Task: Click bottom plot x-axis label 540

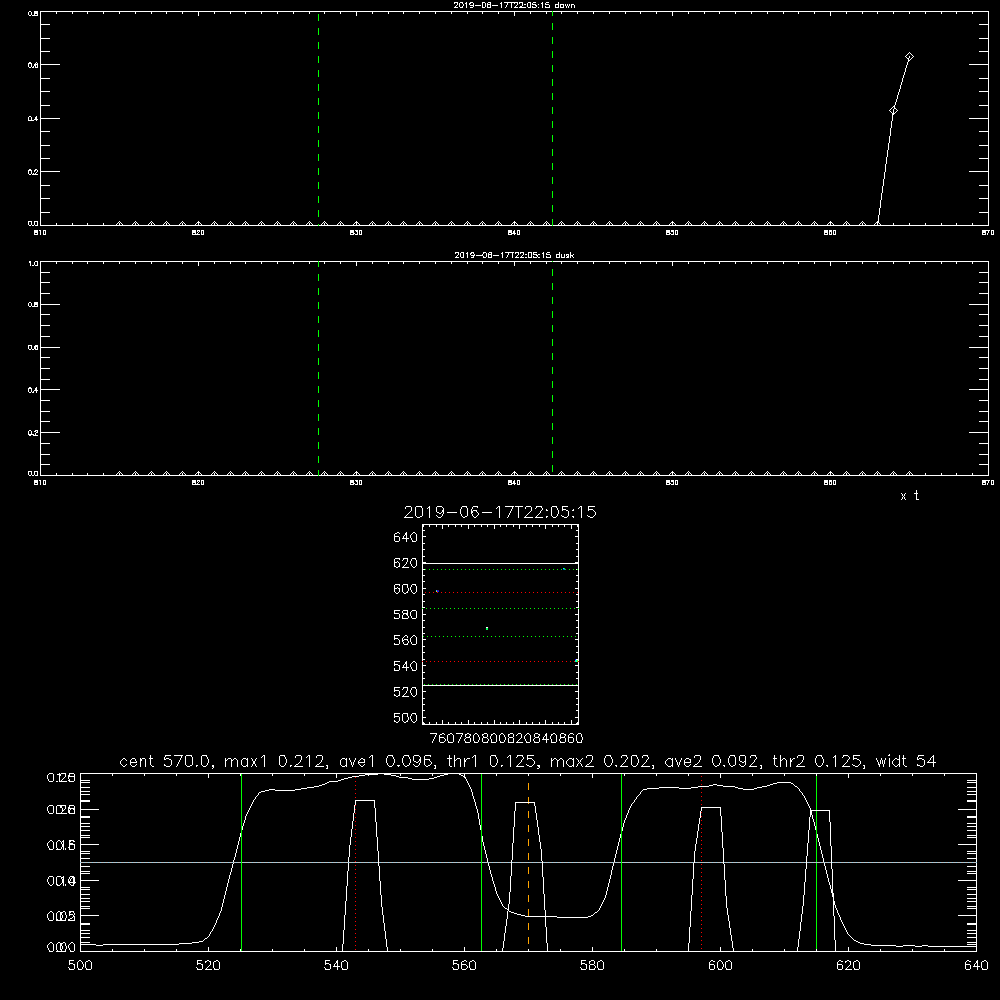Action: point(336,966)
